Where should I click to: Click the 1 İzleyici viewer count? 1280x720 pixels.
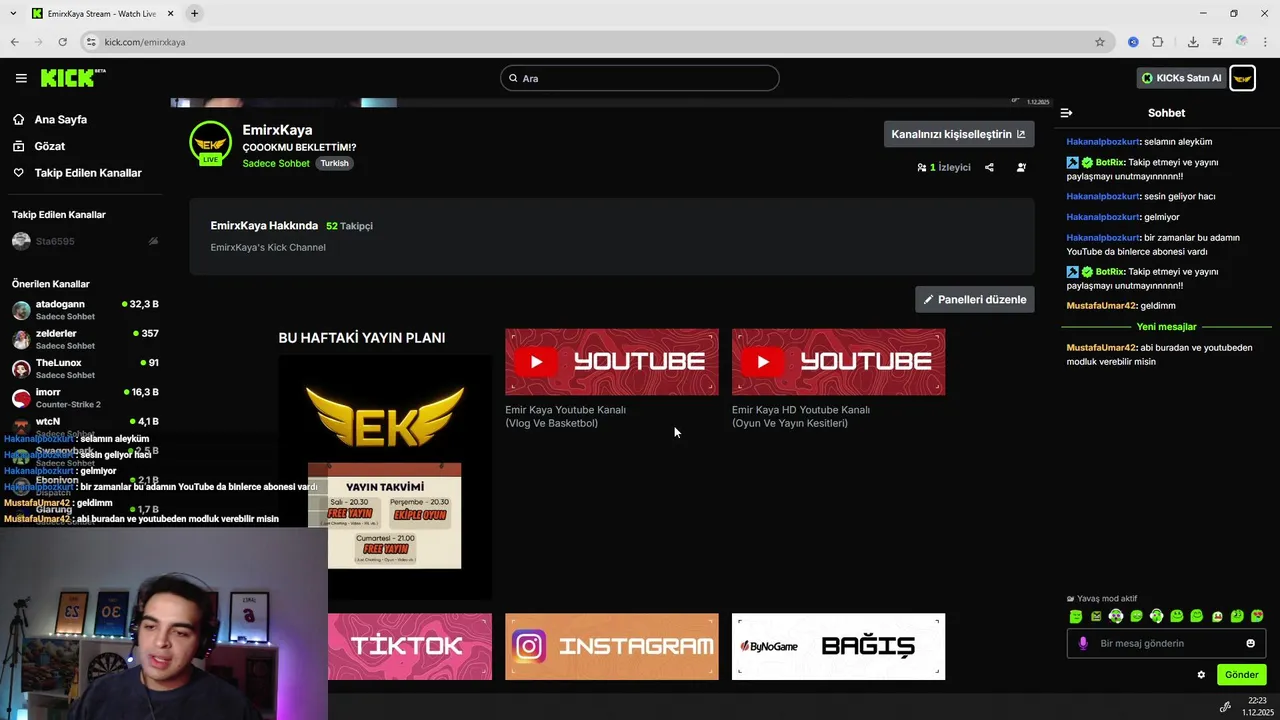944,167
